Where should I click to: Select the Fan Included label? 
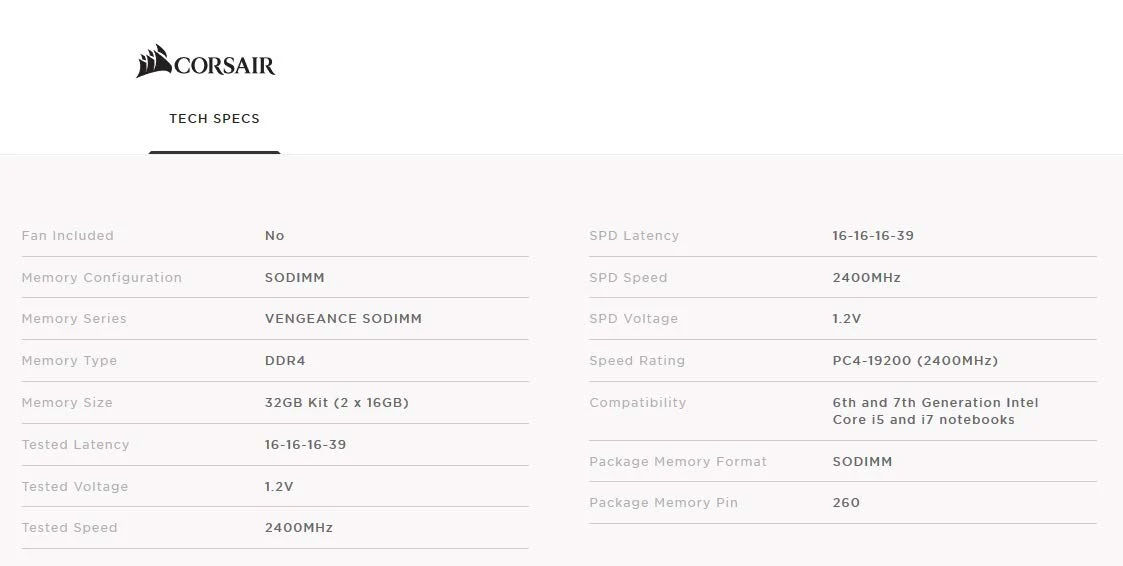(67, 236)
